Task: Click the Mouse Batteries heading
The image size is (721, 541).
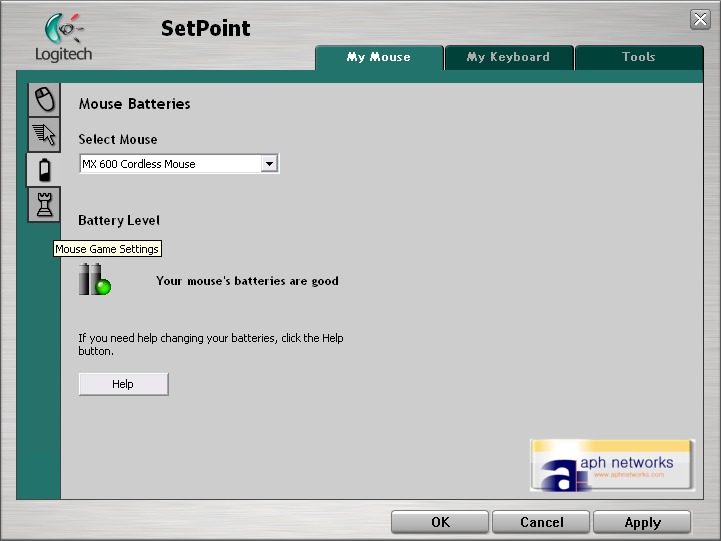Action: click(x=134, y=104)
